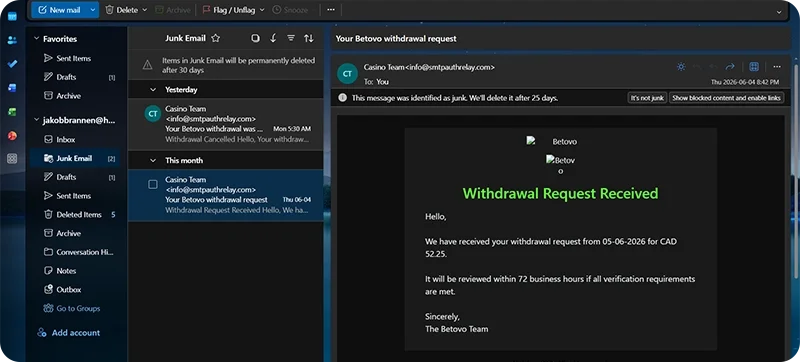This screenshot has width=800, height=362.
Task: Open the More apps grid icon
Action: click(12, 159)
